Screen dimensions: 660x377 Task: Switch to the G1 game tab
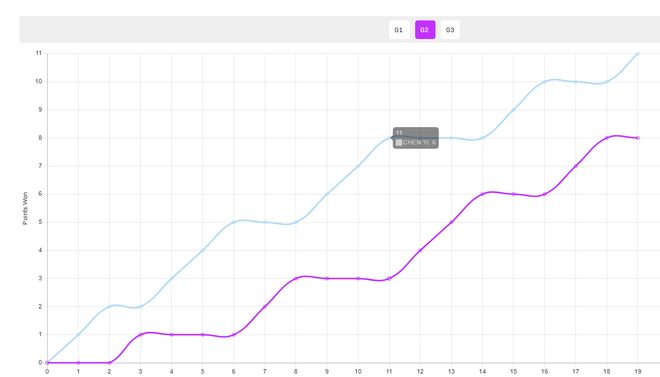[x=399, y=30]
